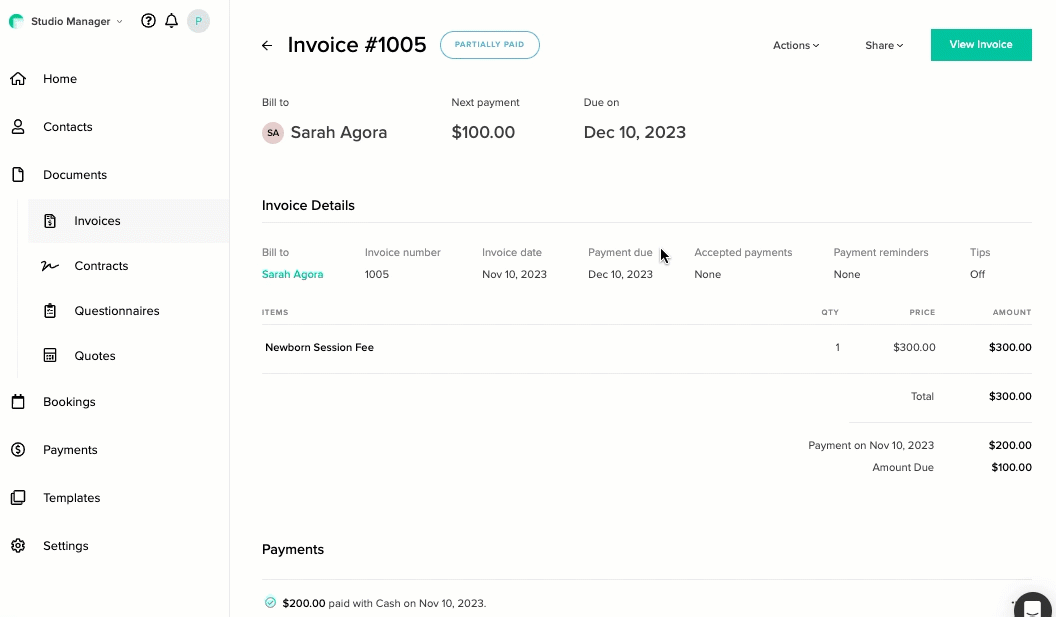
Task: Select the Payments dollar icon
Action: click(x=17, y=449)
